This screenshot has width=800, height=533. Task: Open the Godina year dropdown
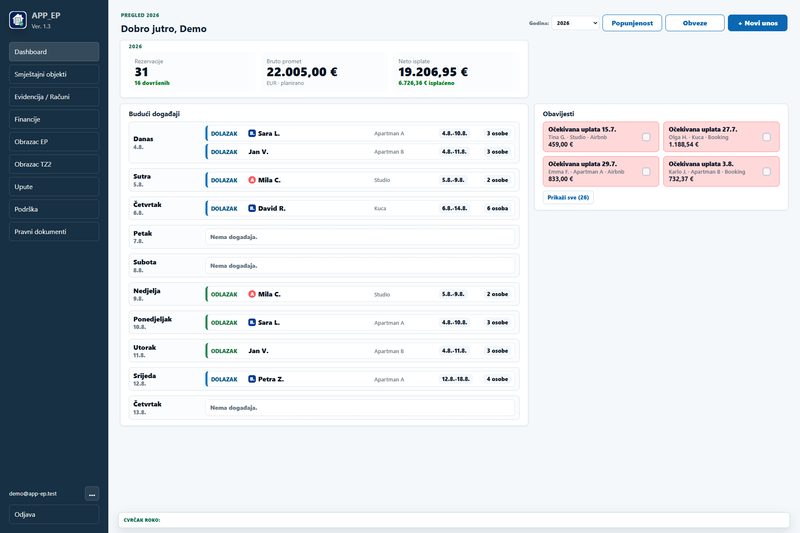[x=575, y=23]
